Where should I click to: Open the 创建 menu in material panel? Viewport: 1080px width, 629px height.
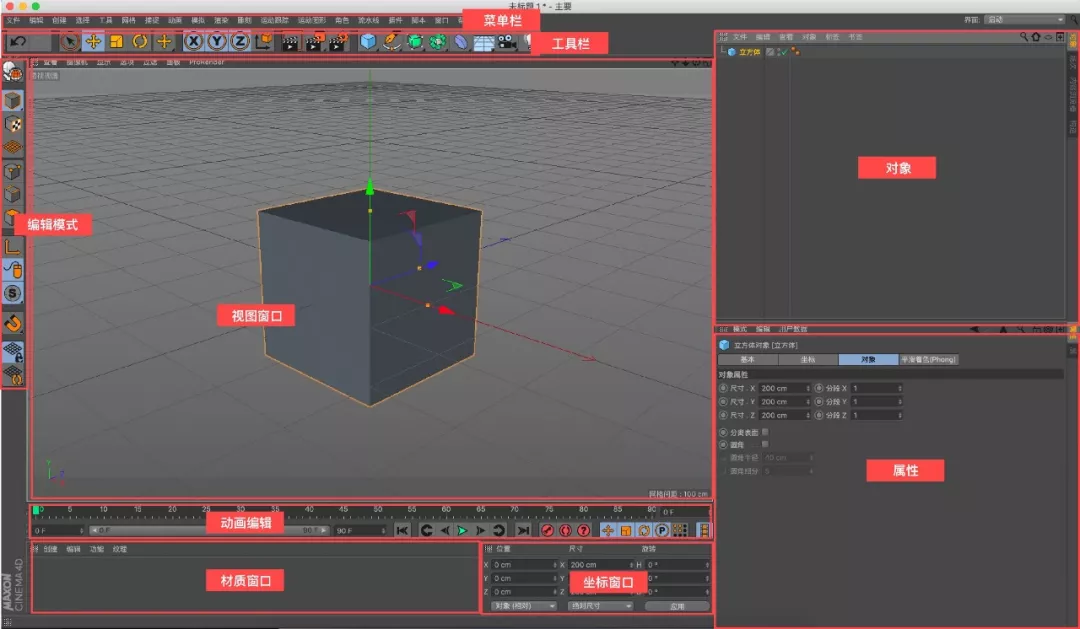pos(50,549)
